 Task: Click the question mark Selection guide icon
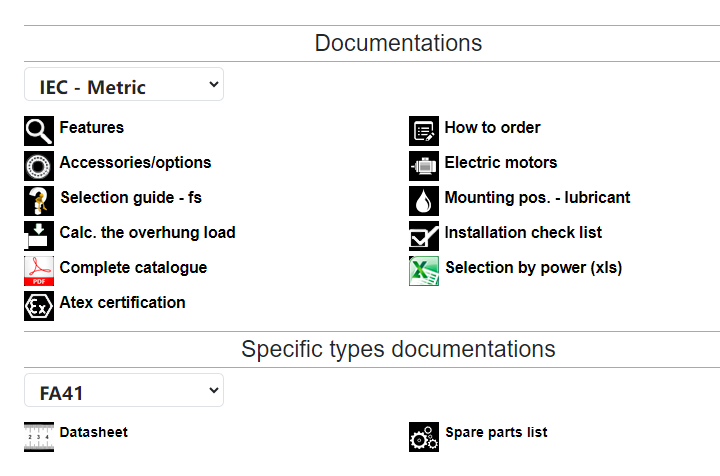pos(39,201)
